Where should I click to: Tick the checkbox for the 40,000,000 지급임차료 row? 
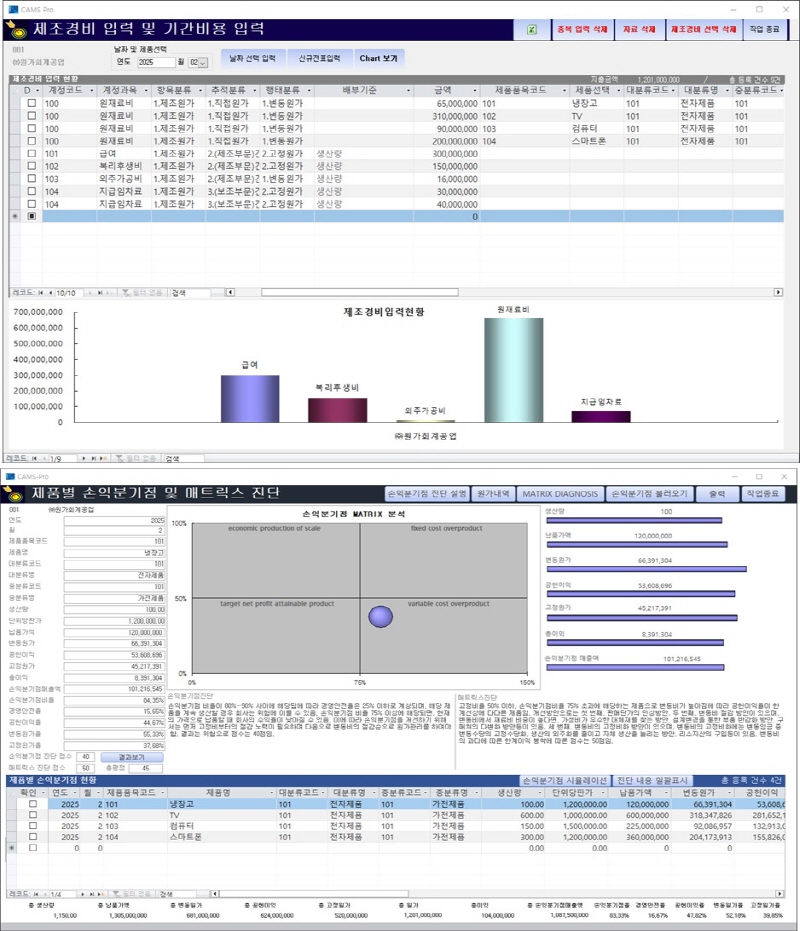coord(31,204)
